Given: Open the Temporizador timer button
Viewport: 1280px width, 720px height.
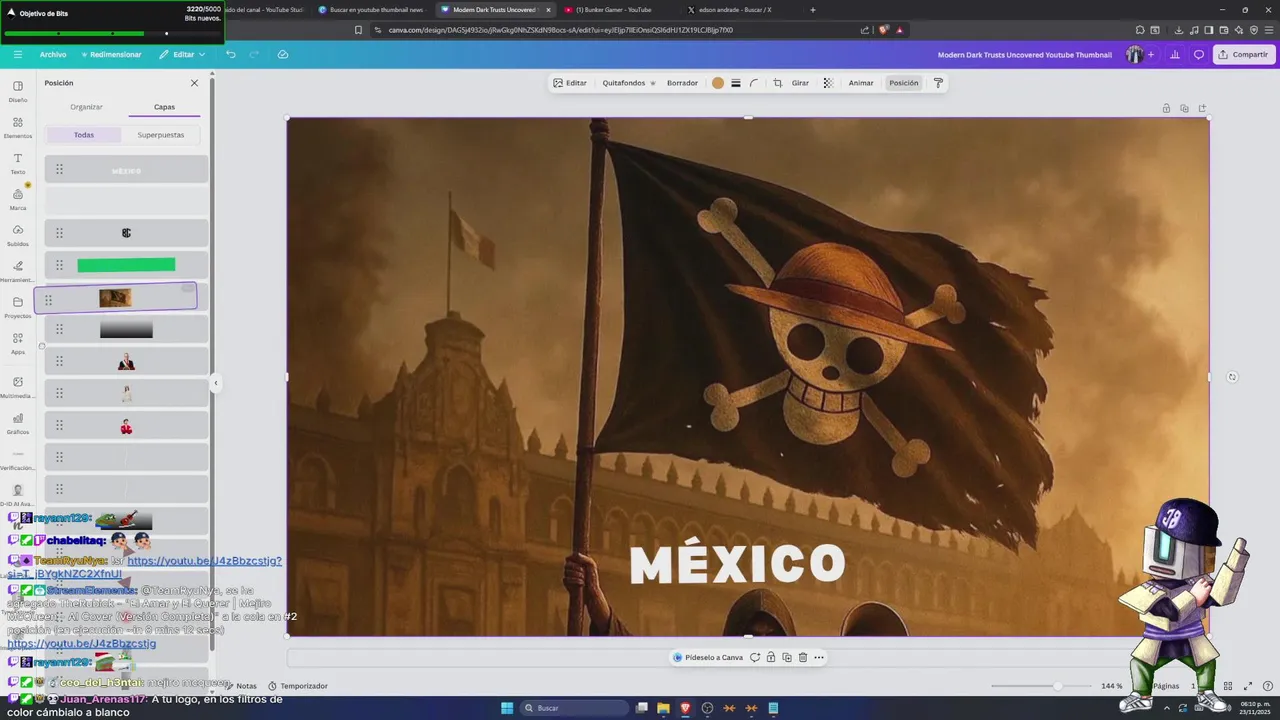Looking at the screenshot, I should [298, 686].
